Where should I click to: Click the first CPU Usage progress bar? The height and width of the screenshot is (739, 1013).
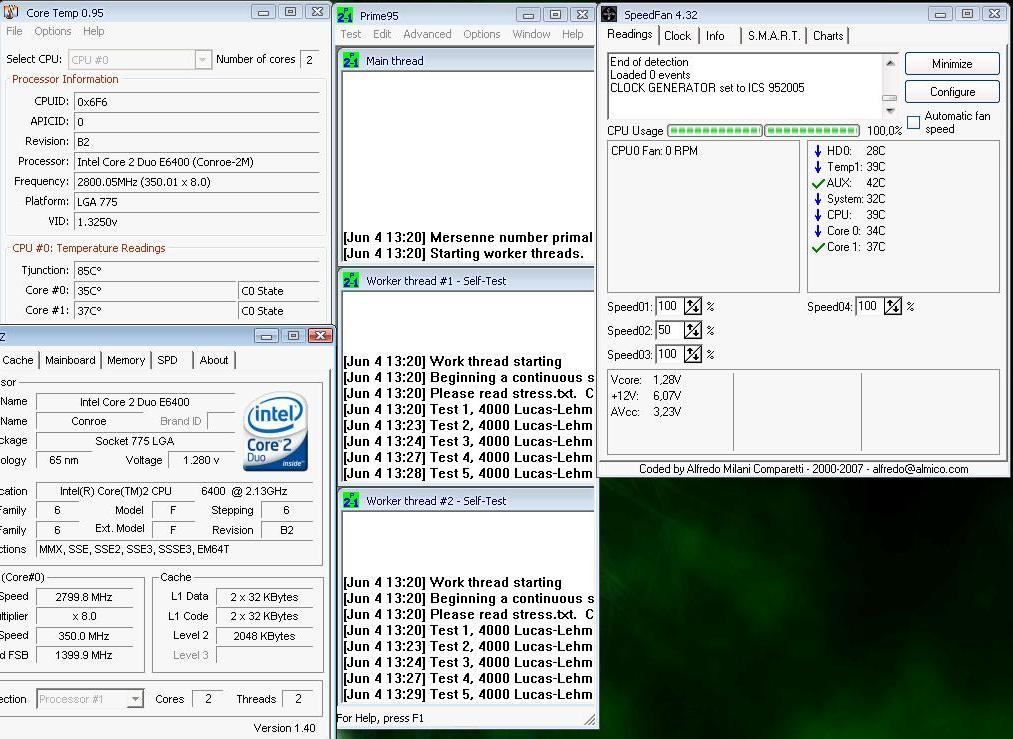tap(714, 131)
